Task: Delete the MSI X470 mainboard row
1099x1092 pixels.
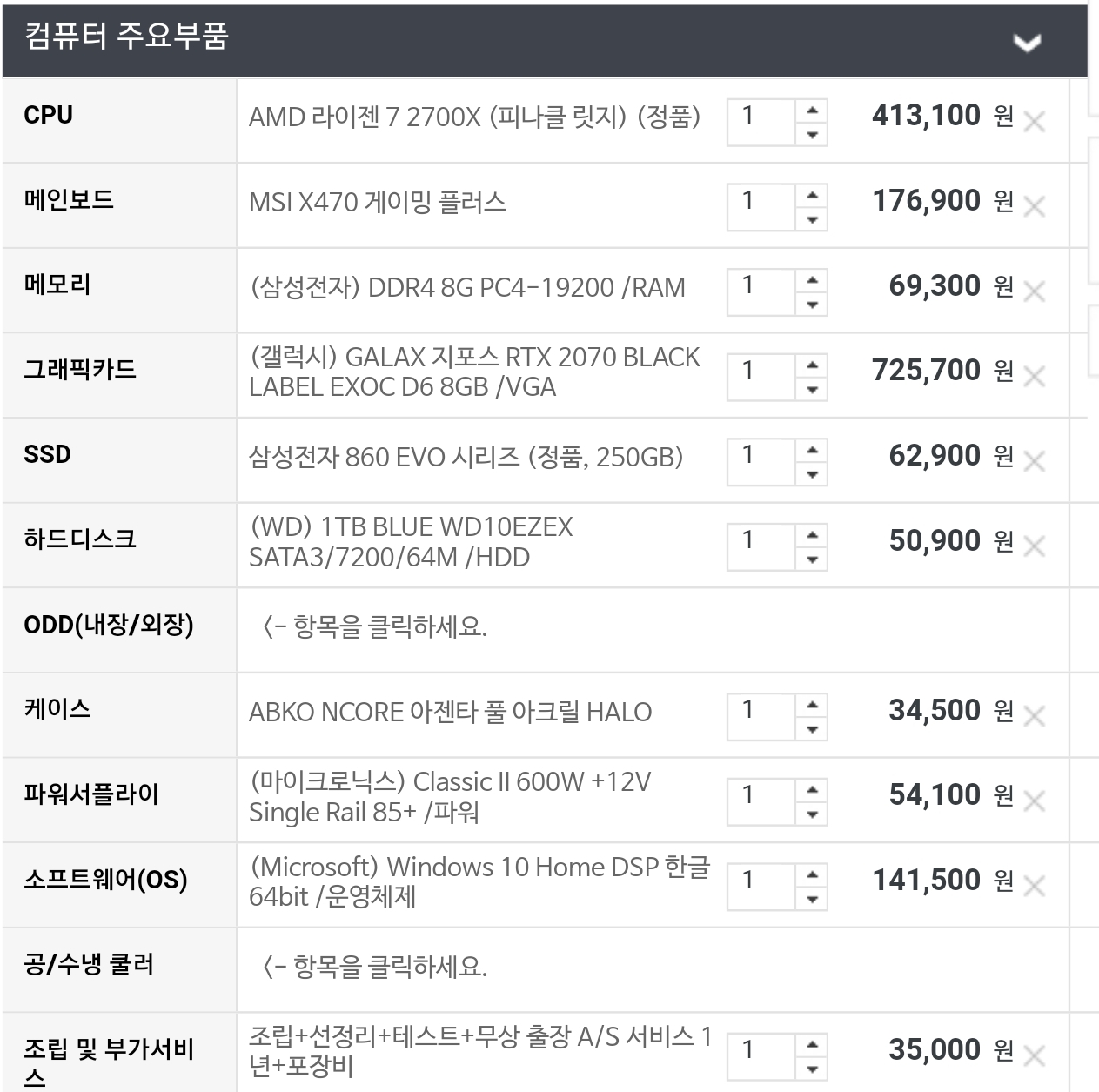Action: [1034, 206]
